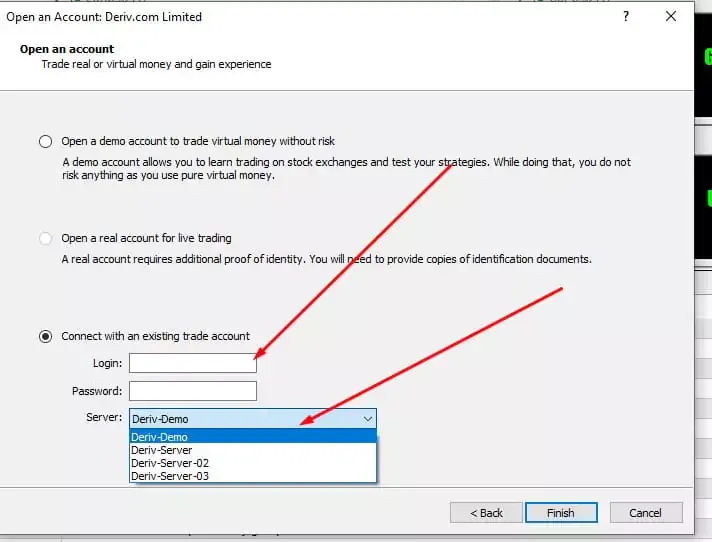Open help with the question mark icon
712x542 pixels.
coord(626,16)
